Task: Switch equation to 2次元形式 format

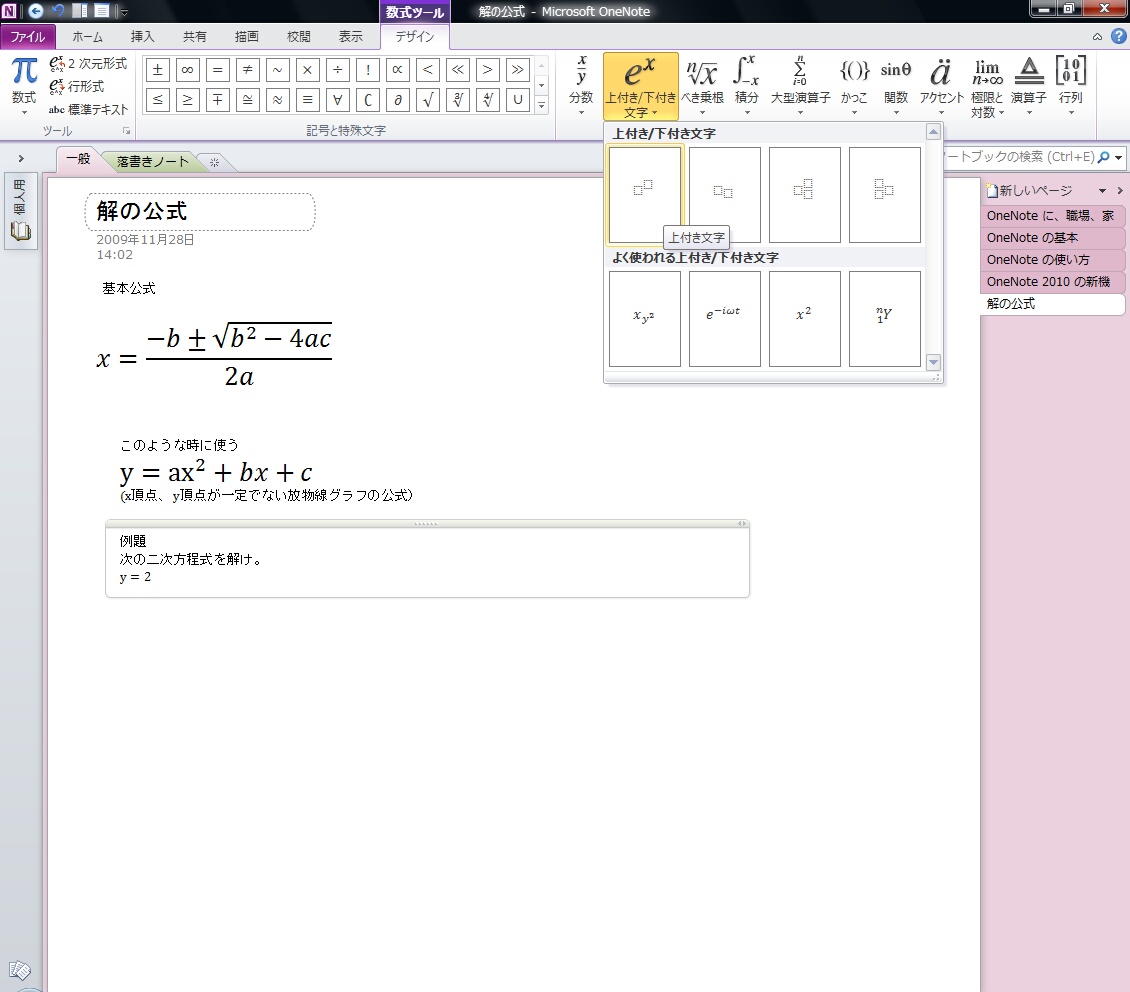Action: tap(88, 63)
